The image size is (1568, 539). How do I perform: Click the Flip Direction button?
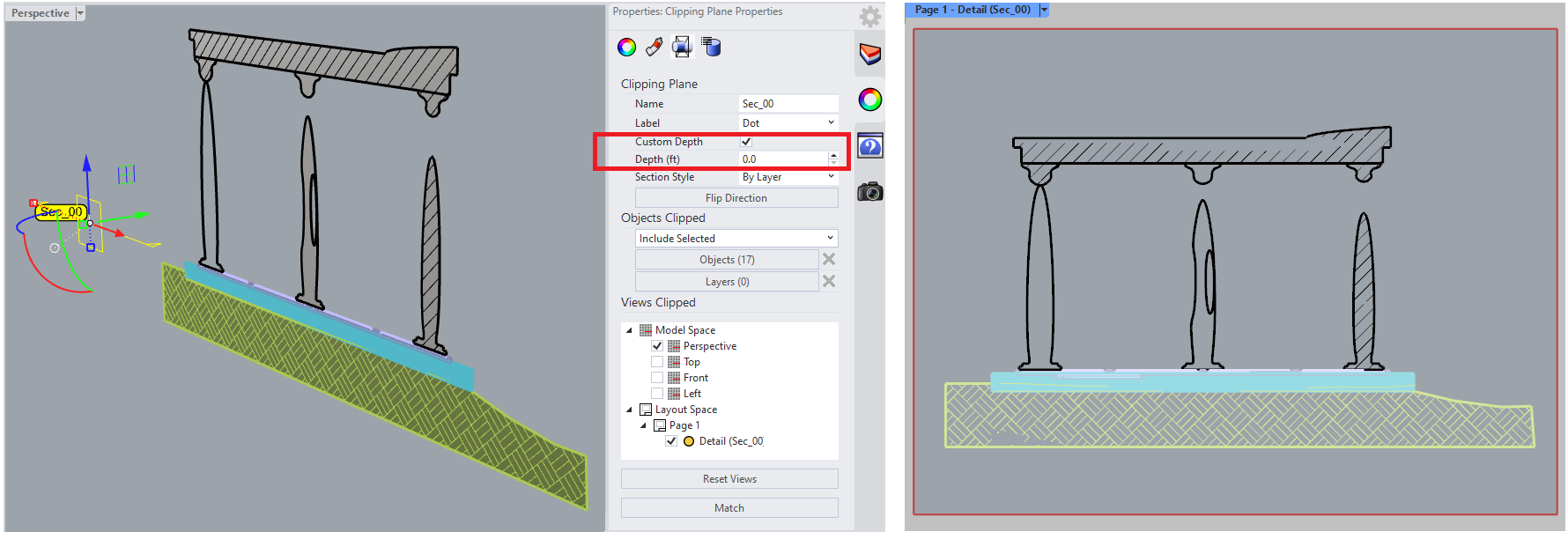point(736,198)
